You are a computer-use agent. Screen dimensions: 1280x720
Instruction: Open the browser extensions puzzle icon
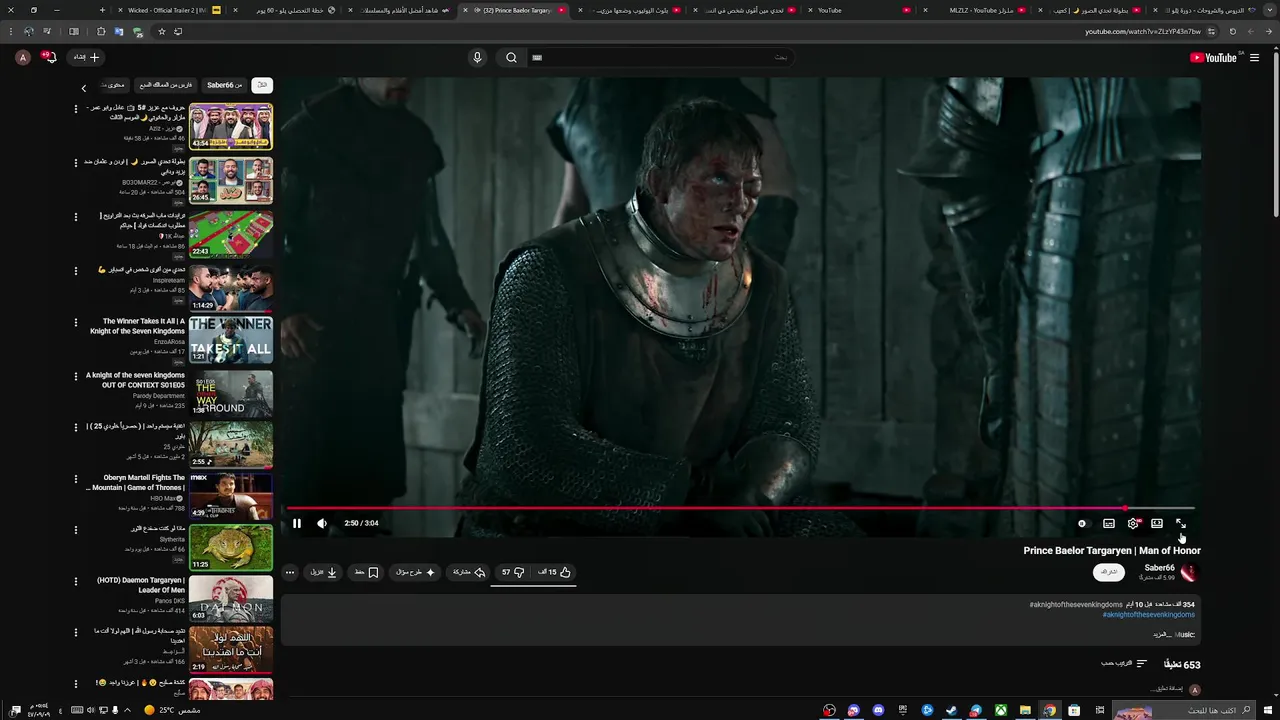(101, 31)
